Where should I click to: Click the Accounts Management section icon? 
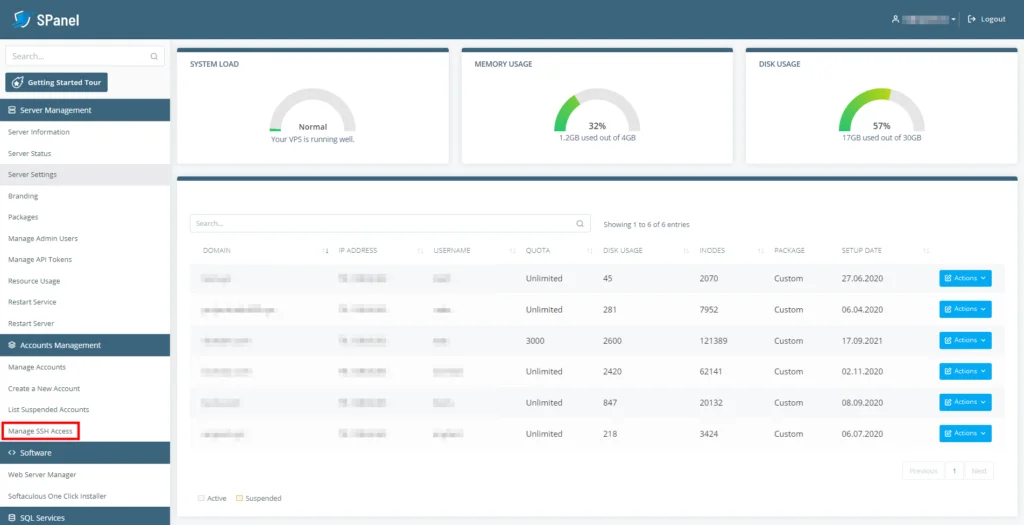12,345
